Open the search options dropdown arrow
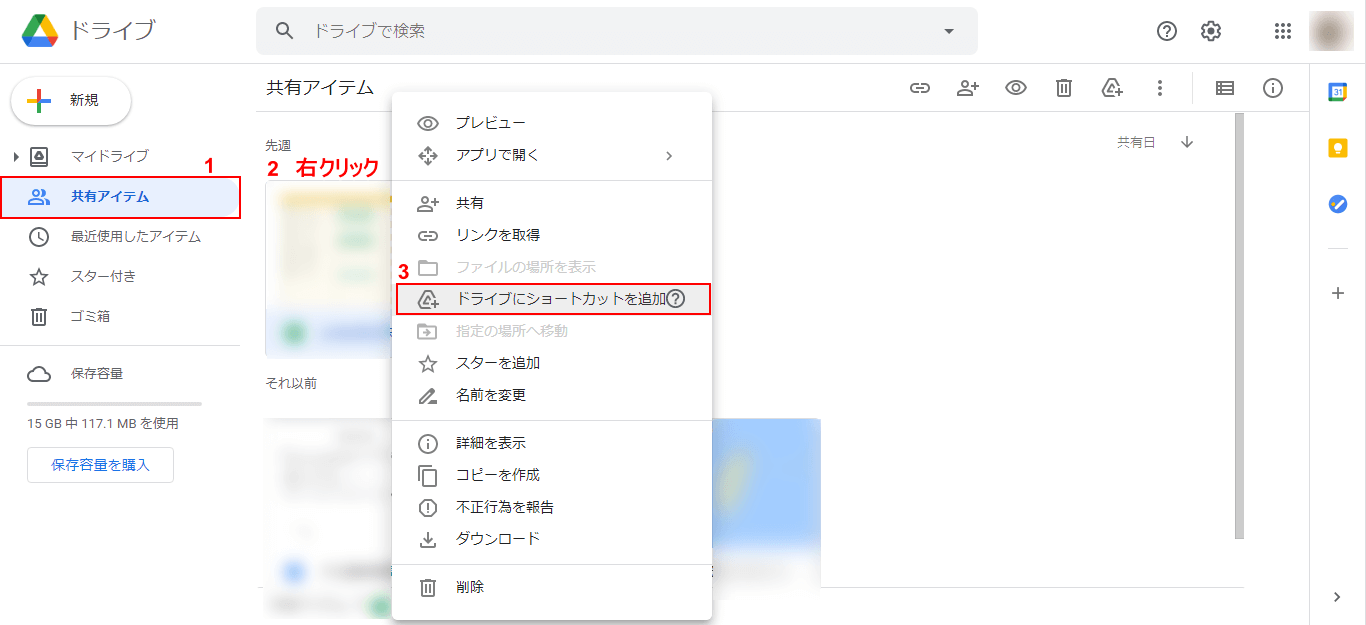This screenshot has height=625, width=1366. pyautogui.click(x=948, y=31)
